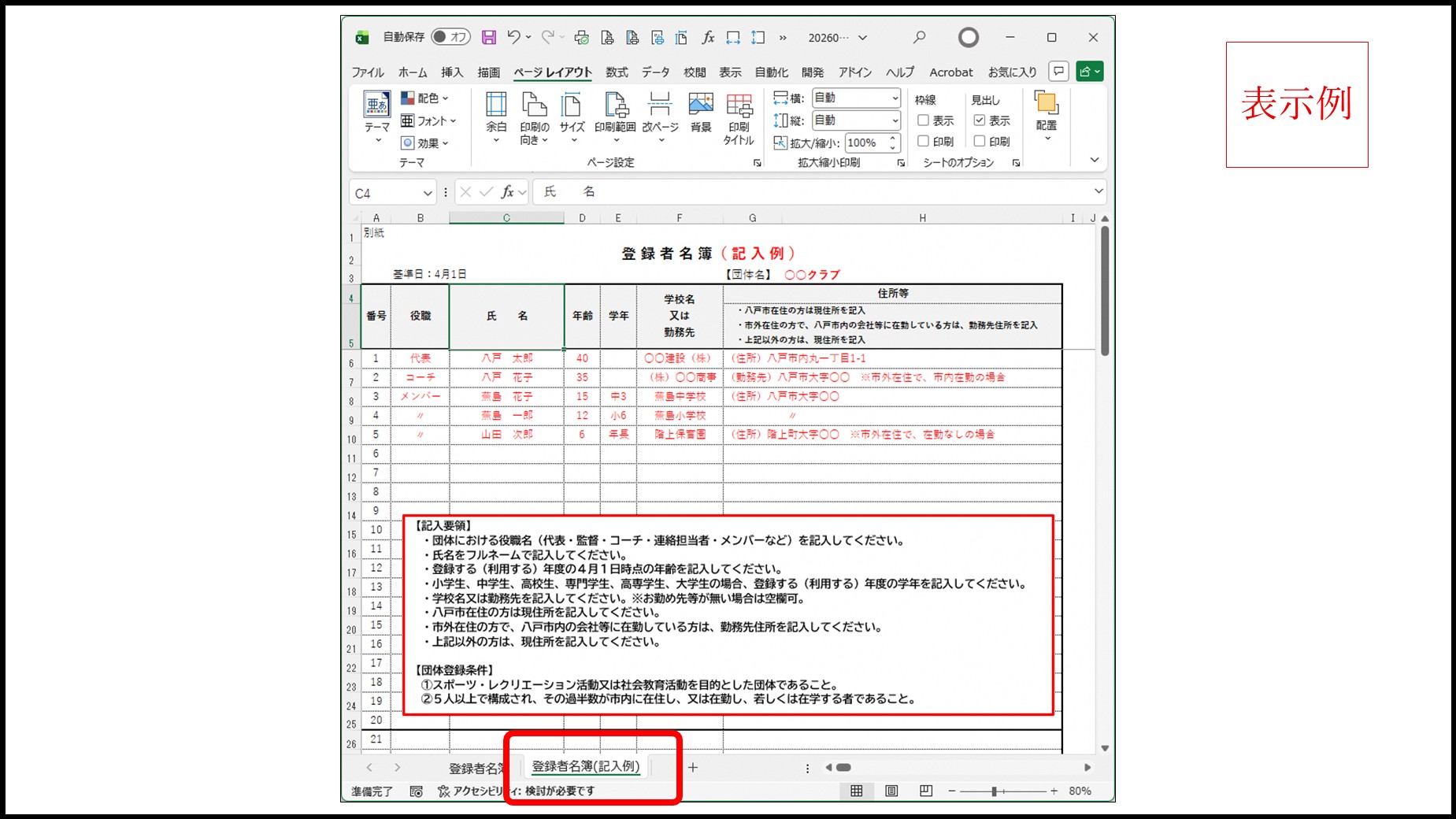The height and width of the screenshot is (819, 1456).
Task: Select the 登録者名簿(記入例) sheet tab
Action: pos(586,765)
